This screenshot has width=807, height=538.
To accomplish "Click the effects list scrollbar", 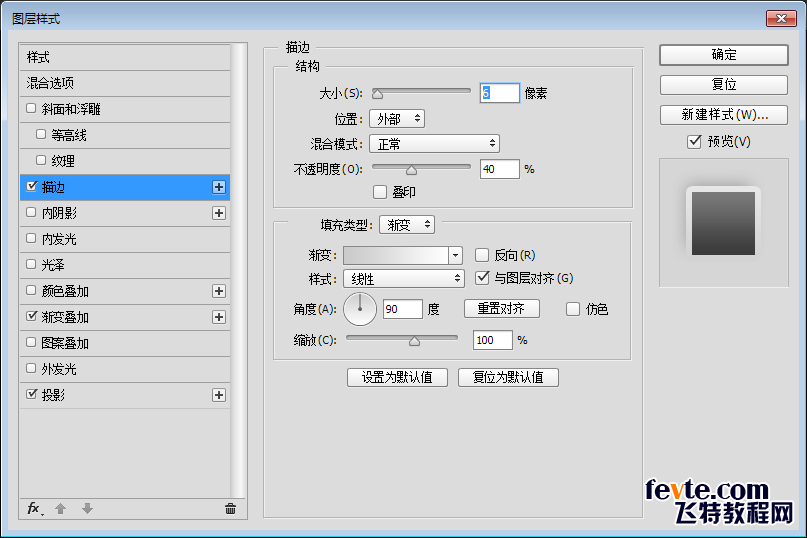I will point(238,270).
